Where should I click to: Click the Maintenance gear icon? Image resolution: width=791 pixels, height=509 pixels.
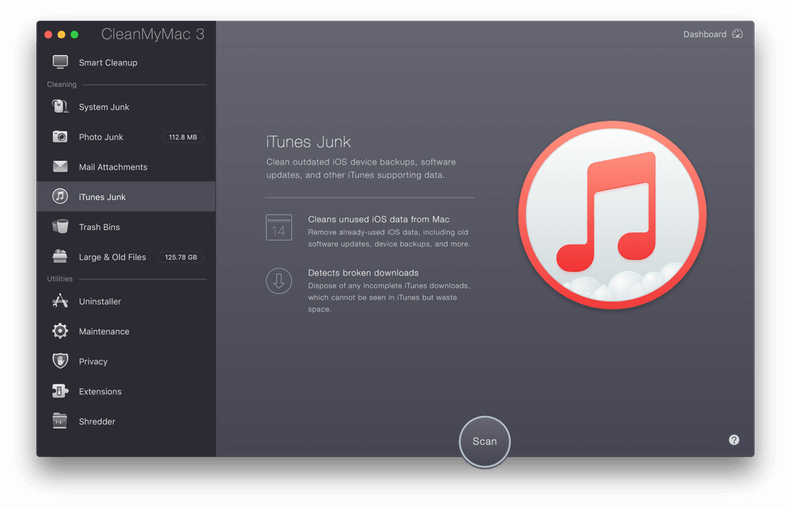tap(60, 331)
